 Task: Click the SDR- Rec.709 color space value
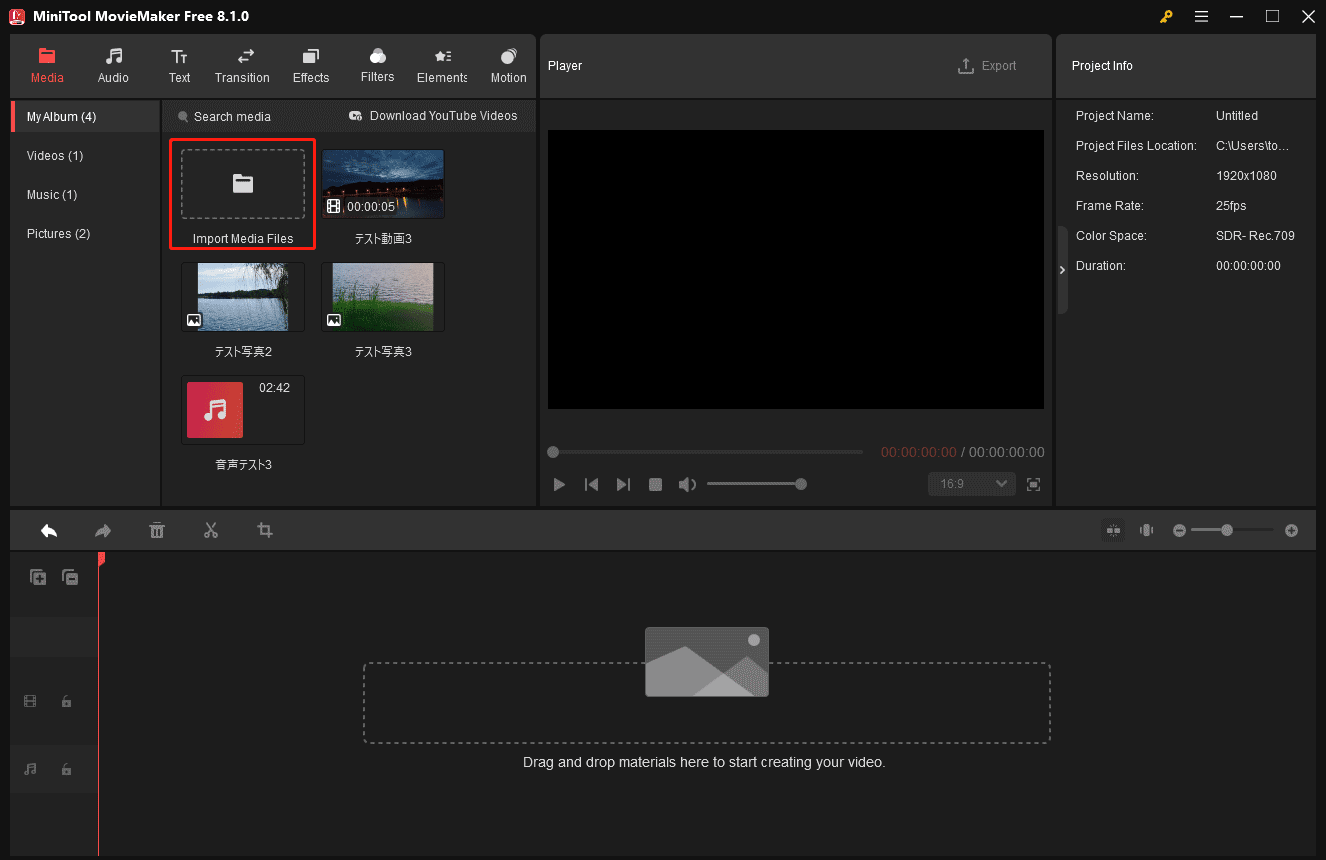1255,236
